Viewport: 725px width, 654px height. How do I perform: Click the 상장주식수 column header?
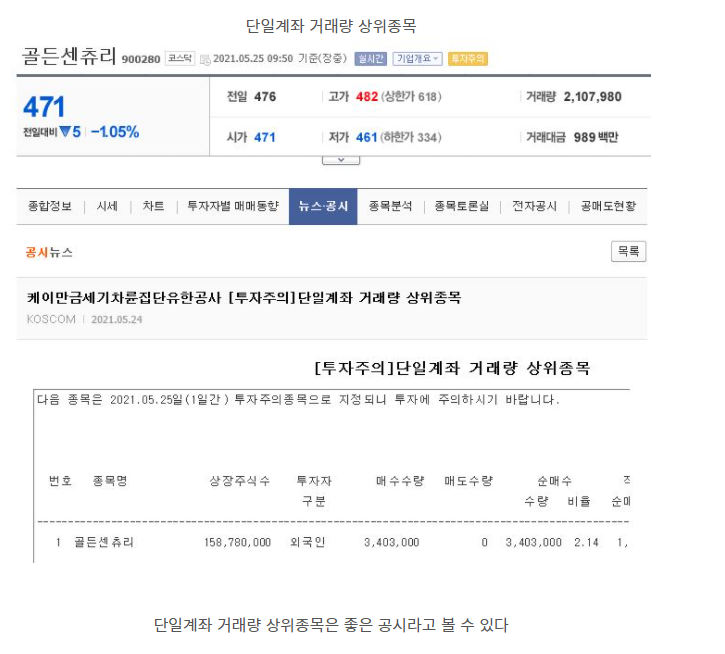click(x=240, y=481)
